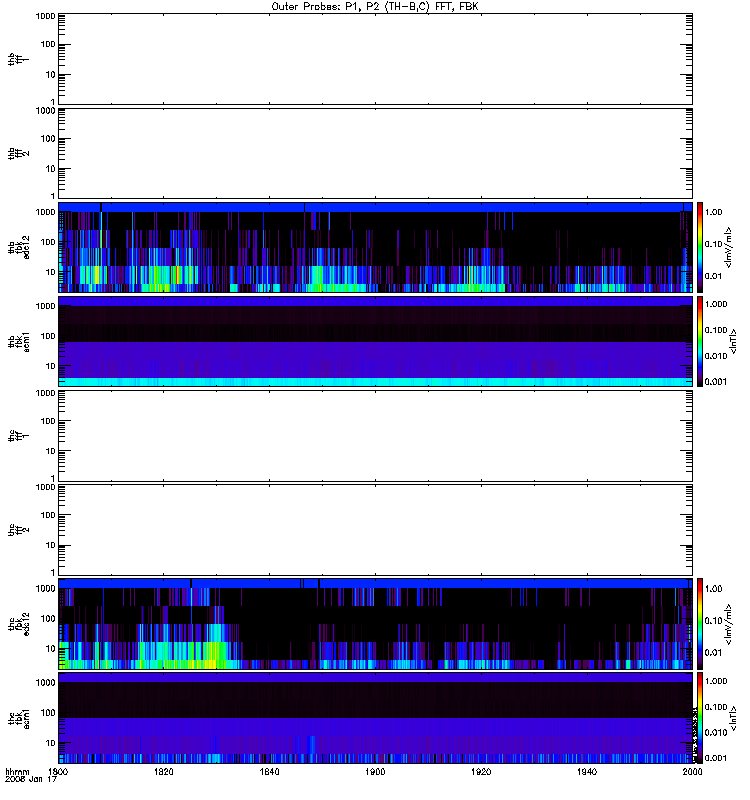Select the thb edc12 mV/m color bar
750x800 pixels.
coord(700,247)
